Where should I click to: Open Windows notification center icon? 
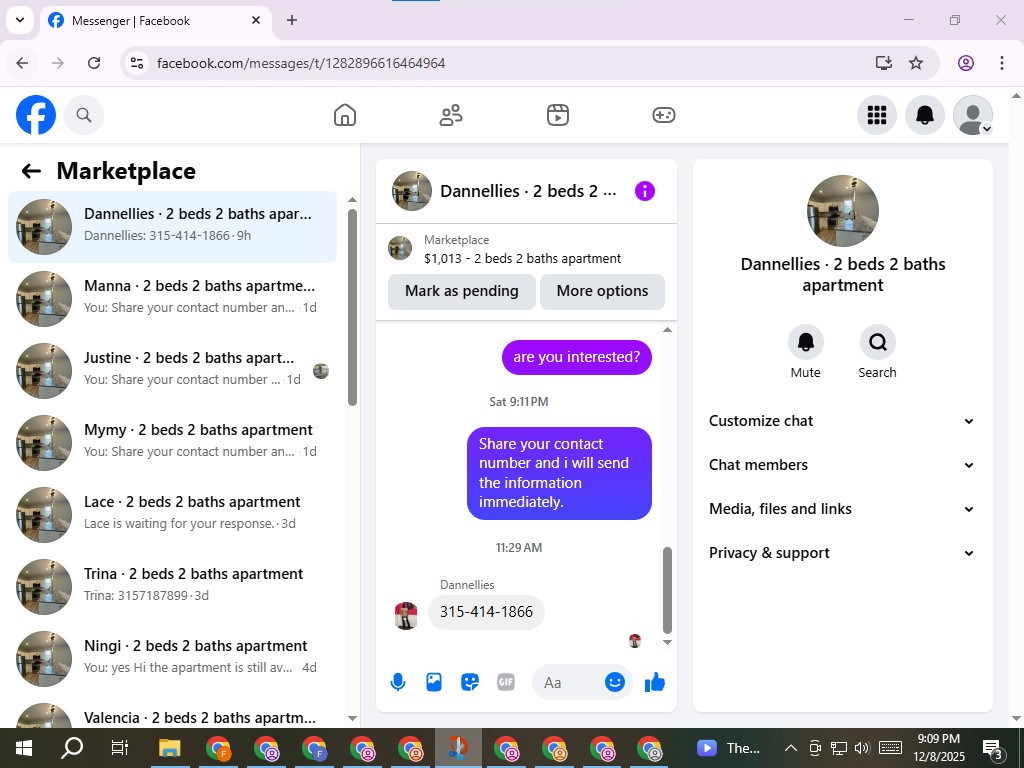(x=993, y=749)
